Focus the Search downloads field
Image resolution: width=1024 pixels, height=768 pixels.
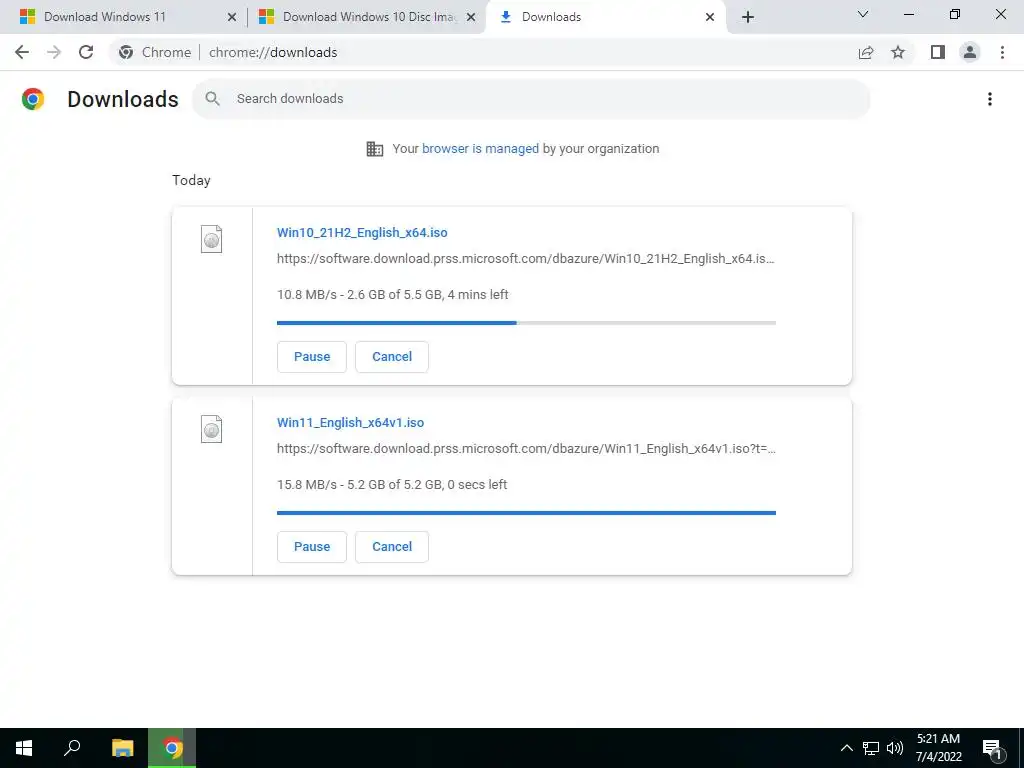(531, 99)
